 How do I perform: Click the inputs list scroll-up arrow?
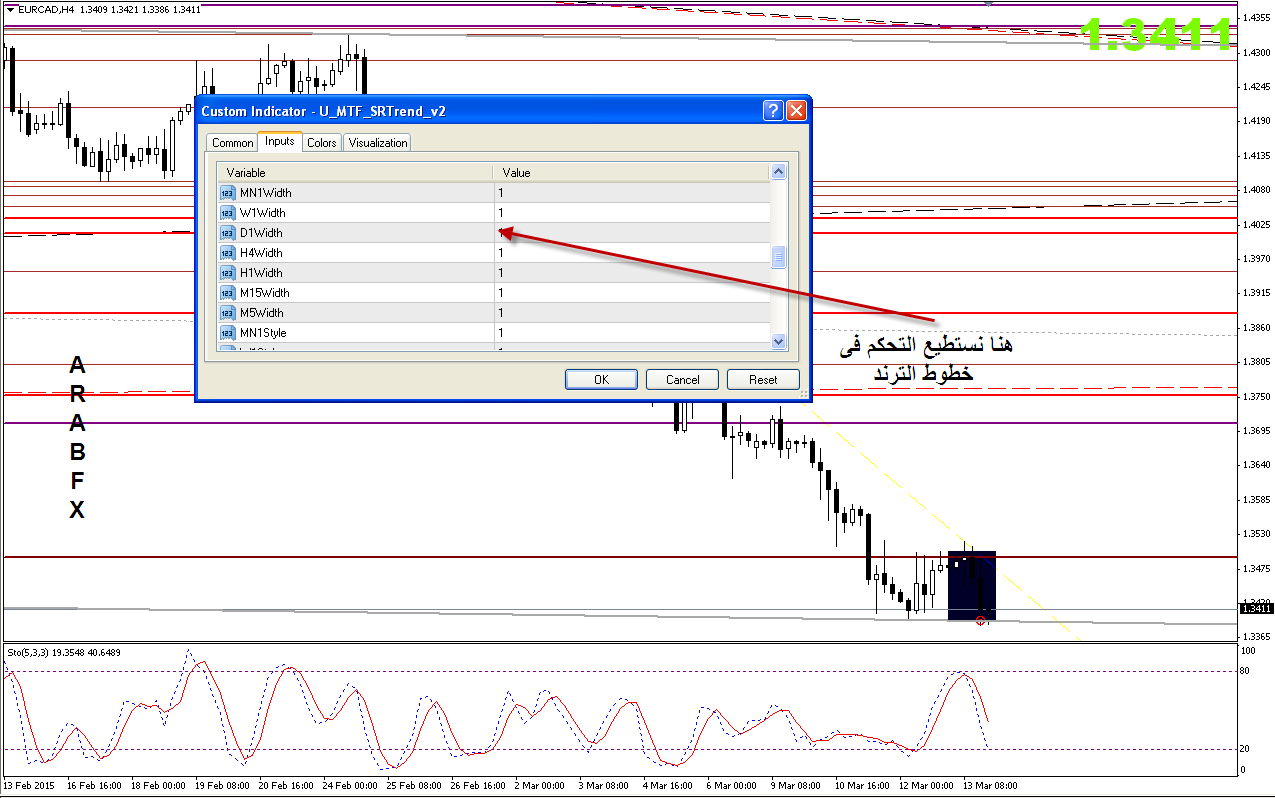coord(779,172)
